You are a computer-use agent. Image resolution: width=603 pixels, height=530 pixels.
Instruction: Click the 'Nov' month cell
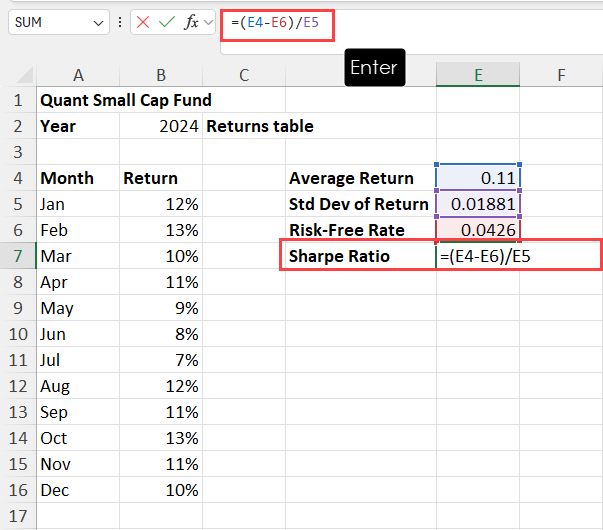tap(78, 464)
